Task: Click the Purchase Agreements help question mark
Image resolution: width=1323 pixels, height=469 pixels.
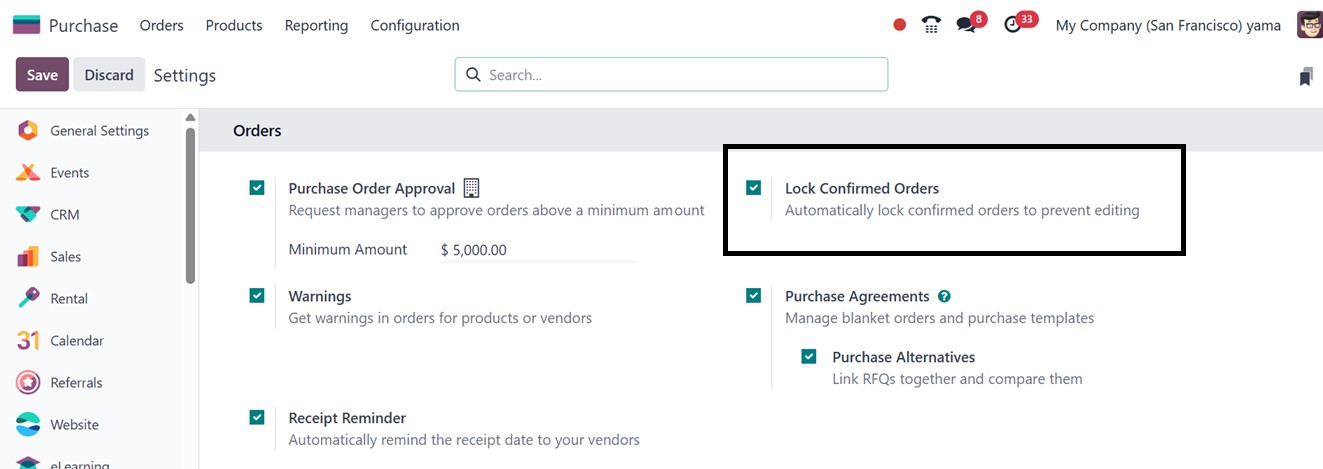Action: tap(944, 296)
